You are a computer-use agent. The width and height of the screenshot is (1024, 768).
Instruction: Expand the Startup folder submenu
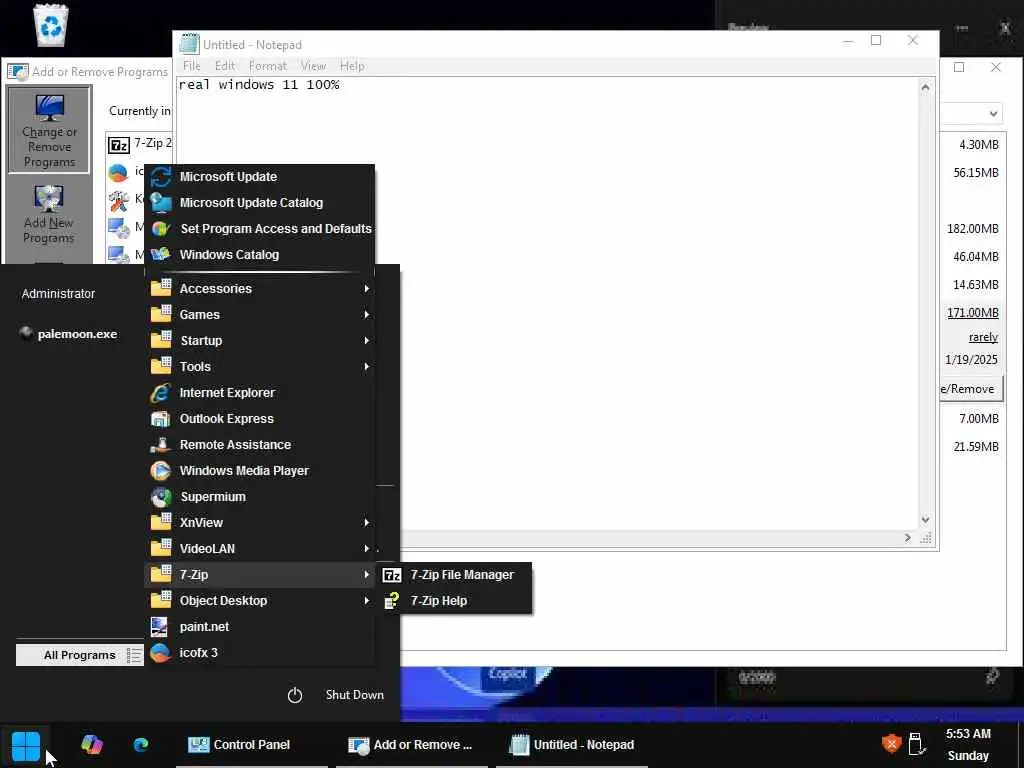point(259,341)
